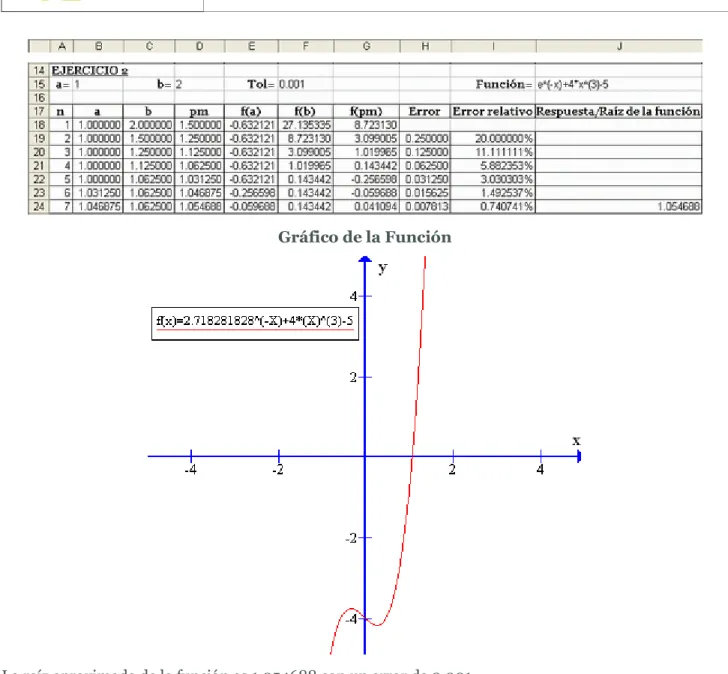The image size is (728, 674).
Task: Click cell with value 27.135335
Action: [x=306, y=125]
